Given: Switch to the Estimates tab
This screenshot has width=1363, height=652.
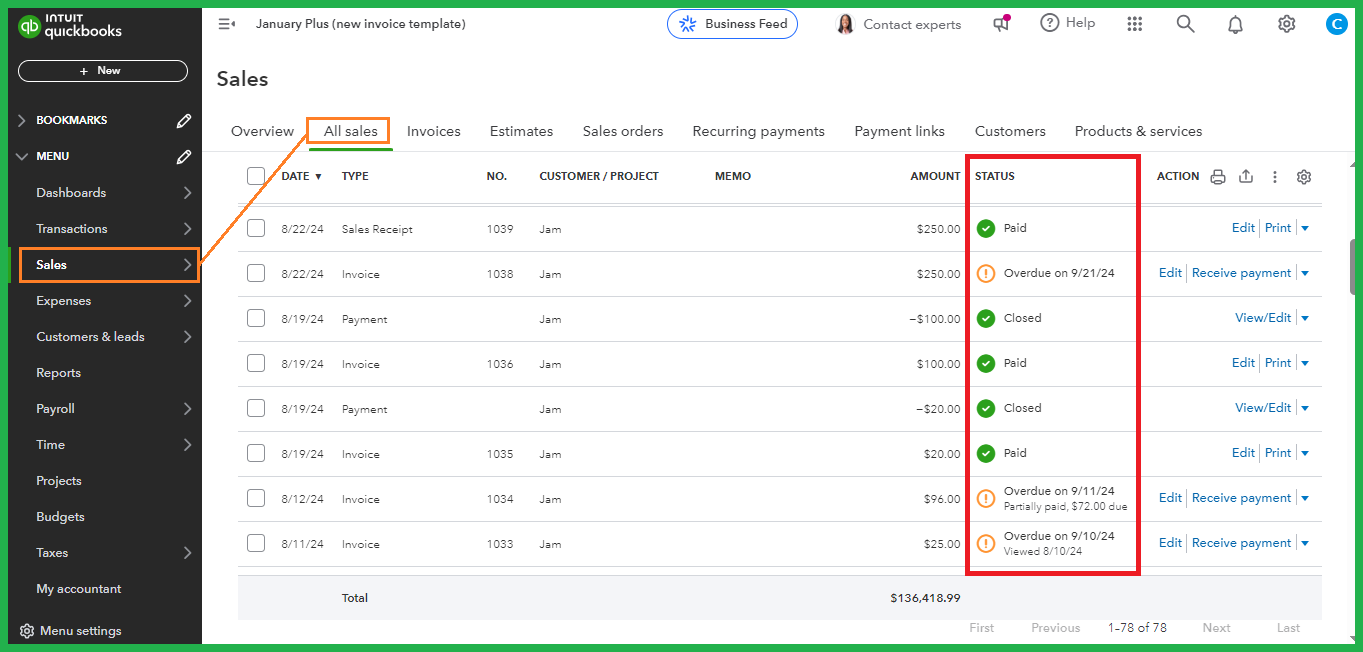Looking at the screenshot, I should (521, 131).
